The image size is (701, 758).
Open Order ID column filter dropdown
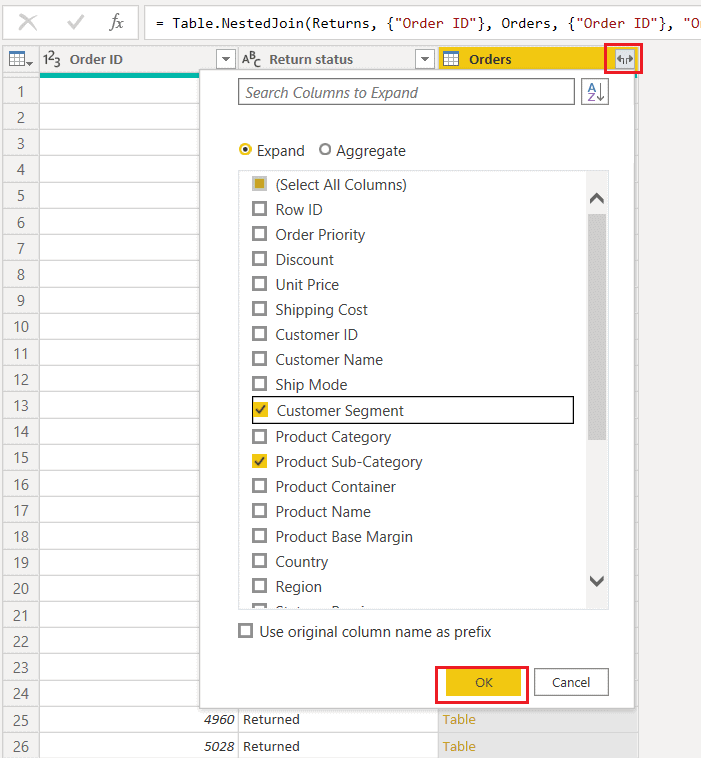click(x=225, y=59)
